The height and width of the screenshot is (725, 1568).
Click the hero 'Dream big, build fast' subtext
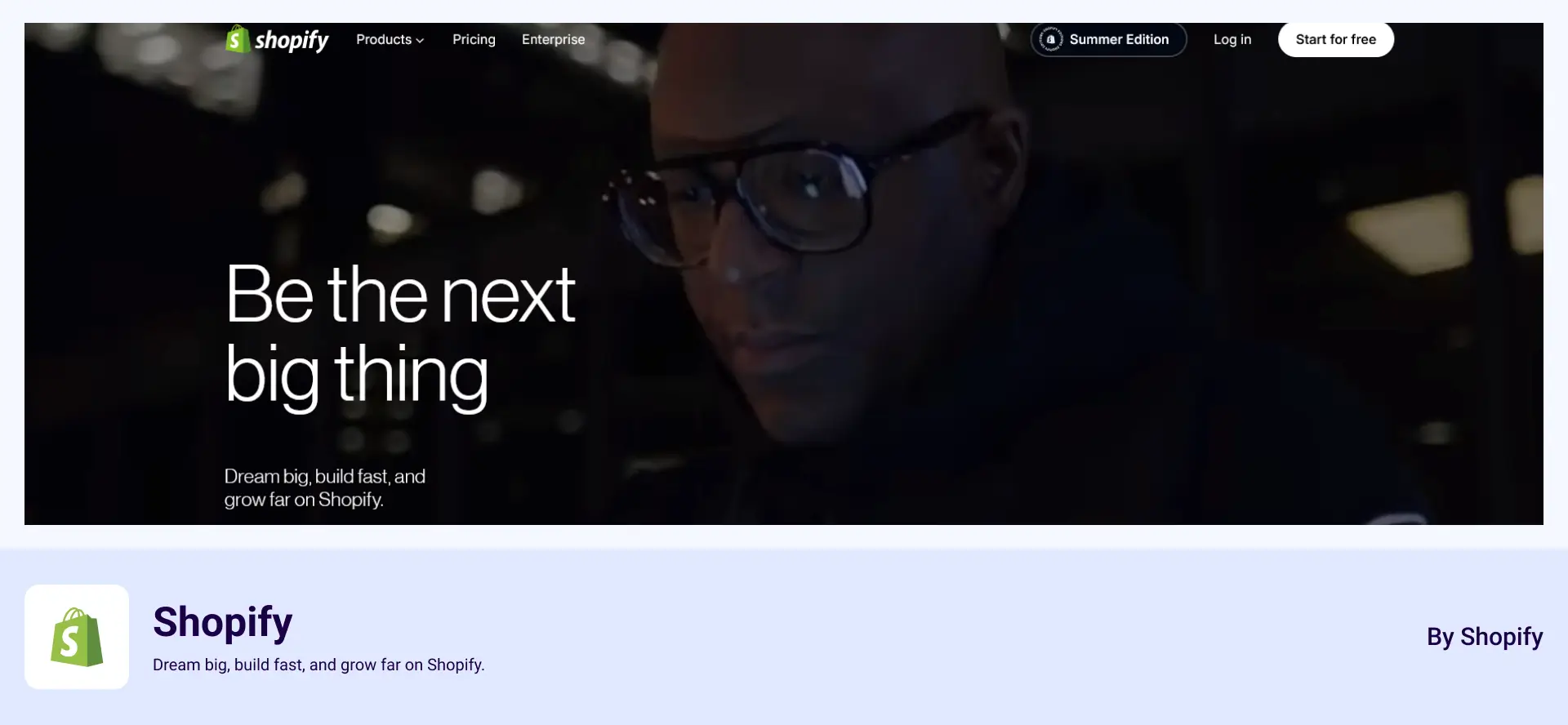325,487
